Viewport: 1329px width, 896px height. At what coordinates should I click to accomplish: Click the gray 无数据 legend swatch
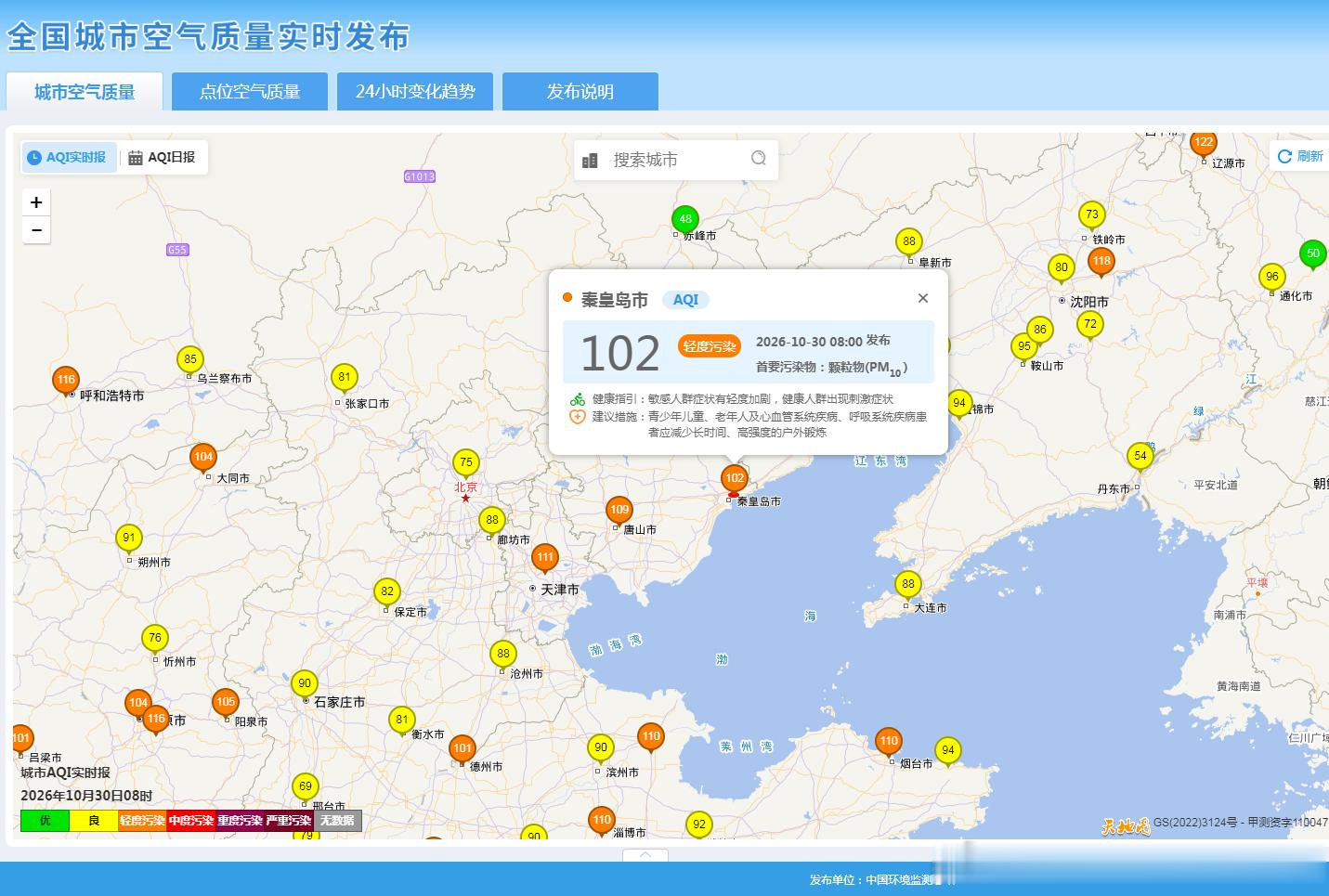337,821
